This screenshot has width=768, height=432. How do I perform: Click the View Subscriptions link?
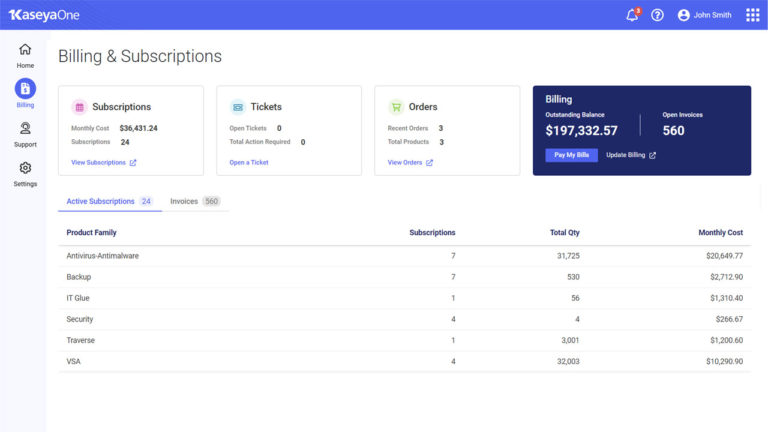[98, 163]
